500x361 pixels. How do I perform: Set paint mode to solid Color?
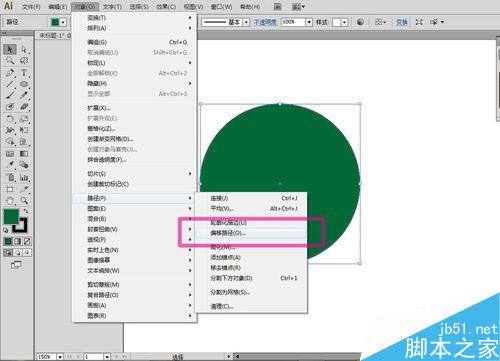[8, 241]
